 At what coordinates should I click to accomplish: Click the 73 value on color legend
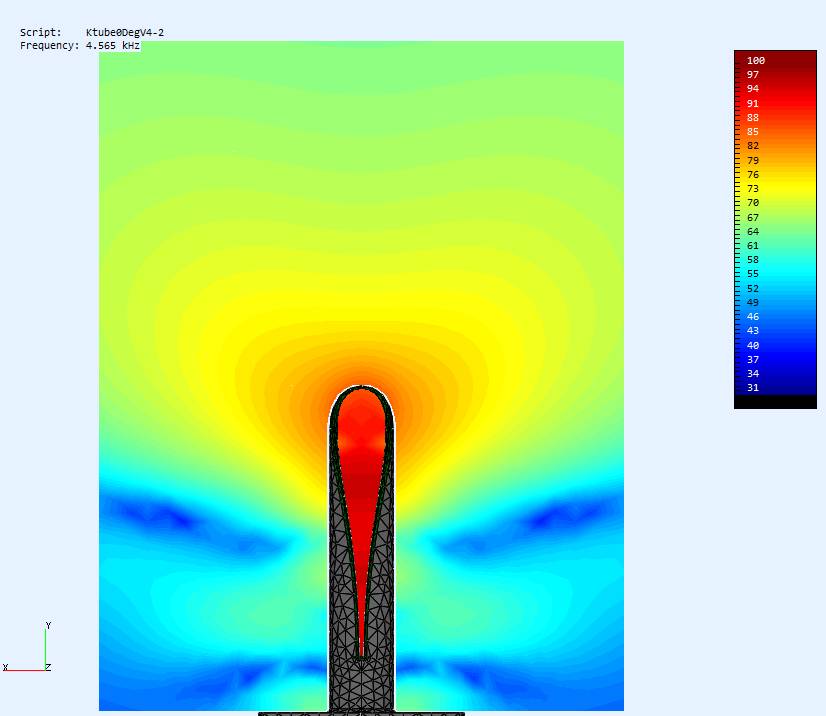(x=753, y=189)
